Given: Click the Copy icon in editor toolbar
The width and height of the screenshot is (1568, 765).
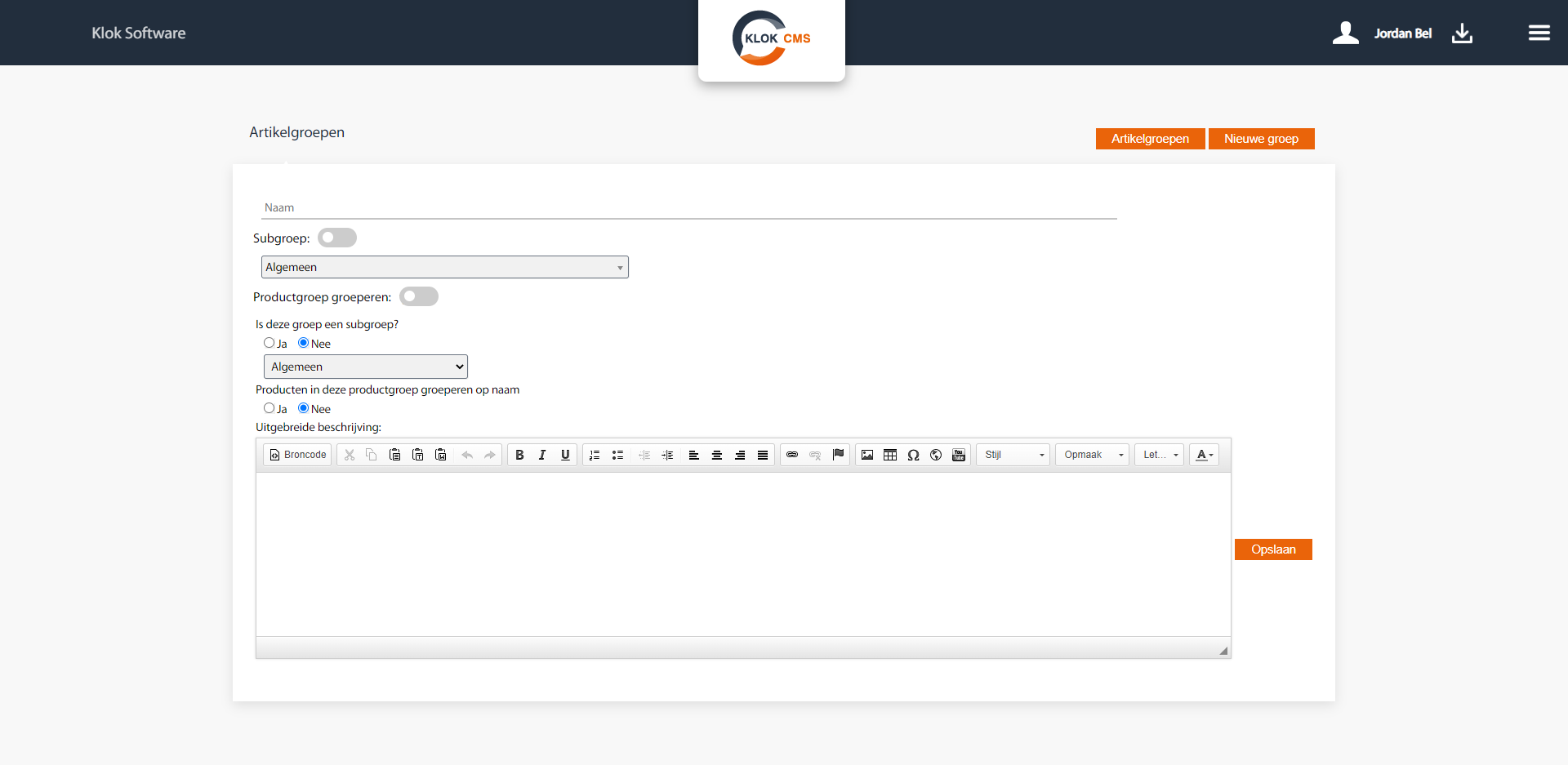Looking at the screenshot, I should [x=372, y=455].
